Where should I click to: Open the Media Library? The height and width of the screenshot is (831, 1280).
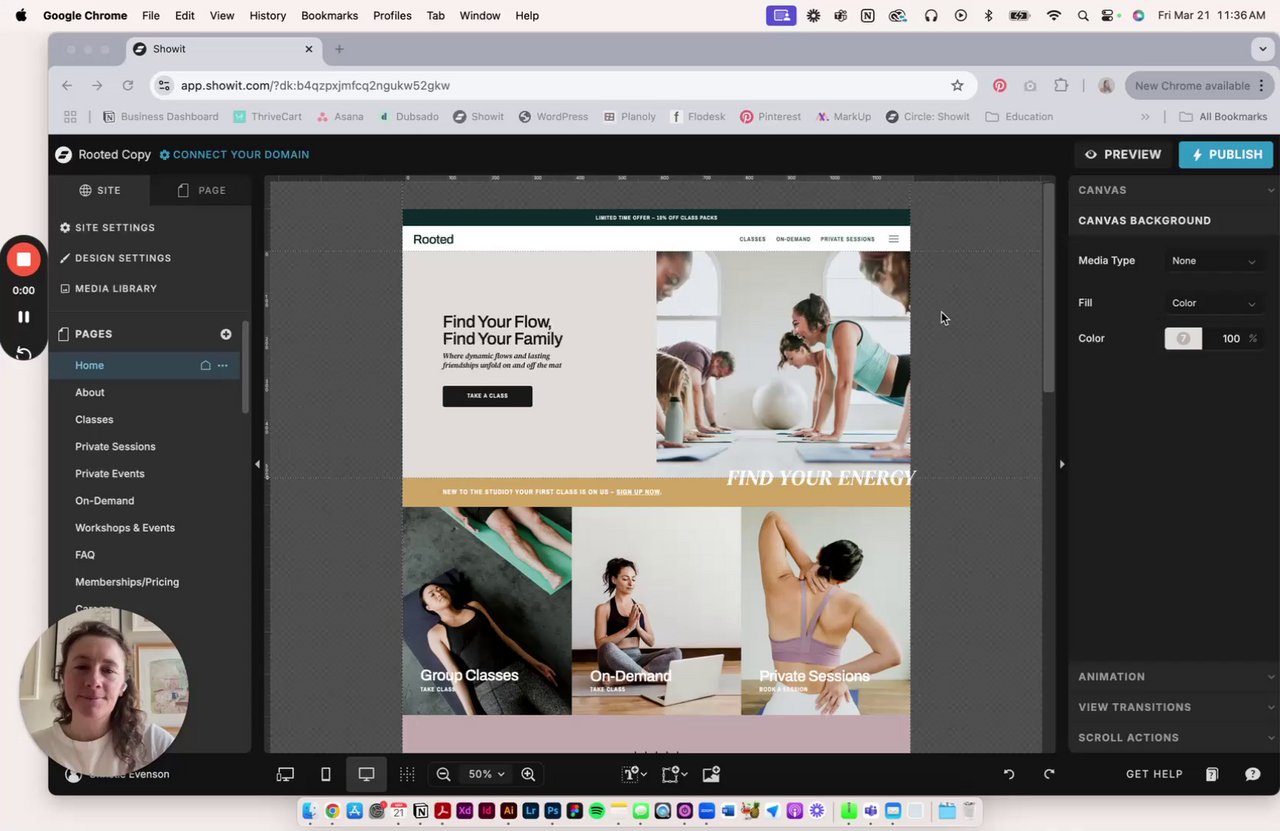[x=109, y=289]
